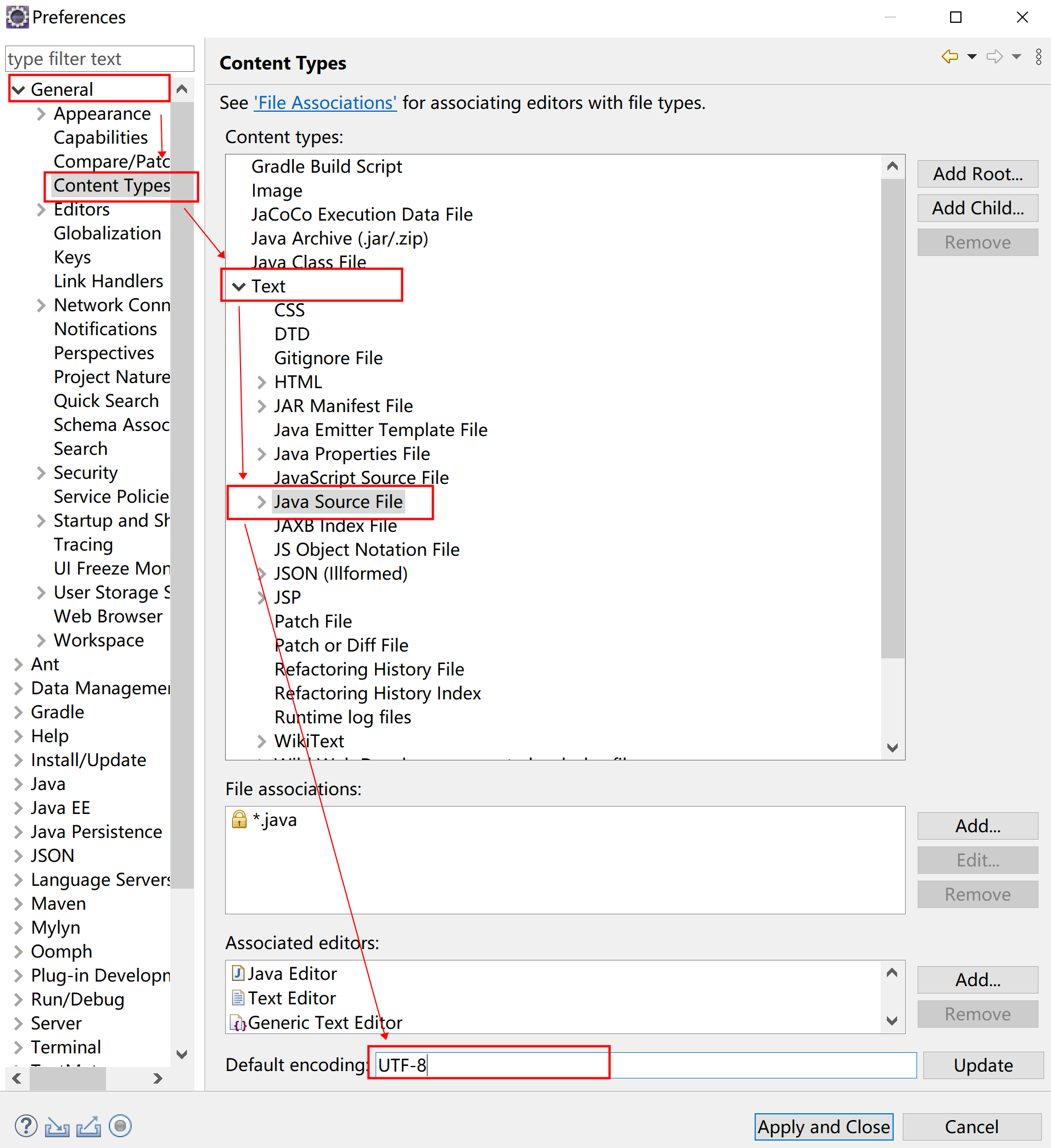Screen dimensions: 1051x1148
Task: Expand the Maven preferences node
Action: pos(18,904)
